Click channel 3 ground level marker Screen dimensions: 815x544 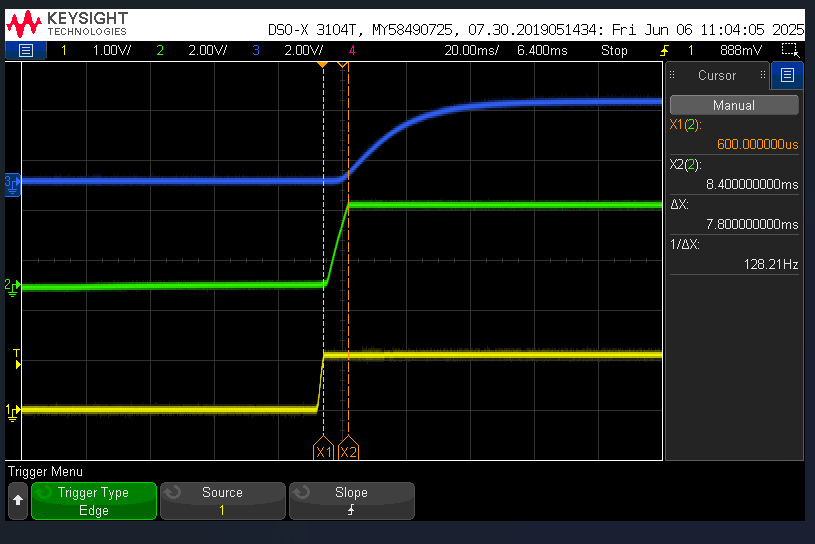pyautogui.click(x=12, y=184)
